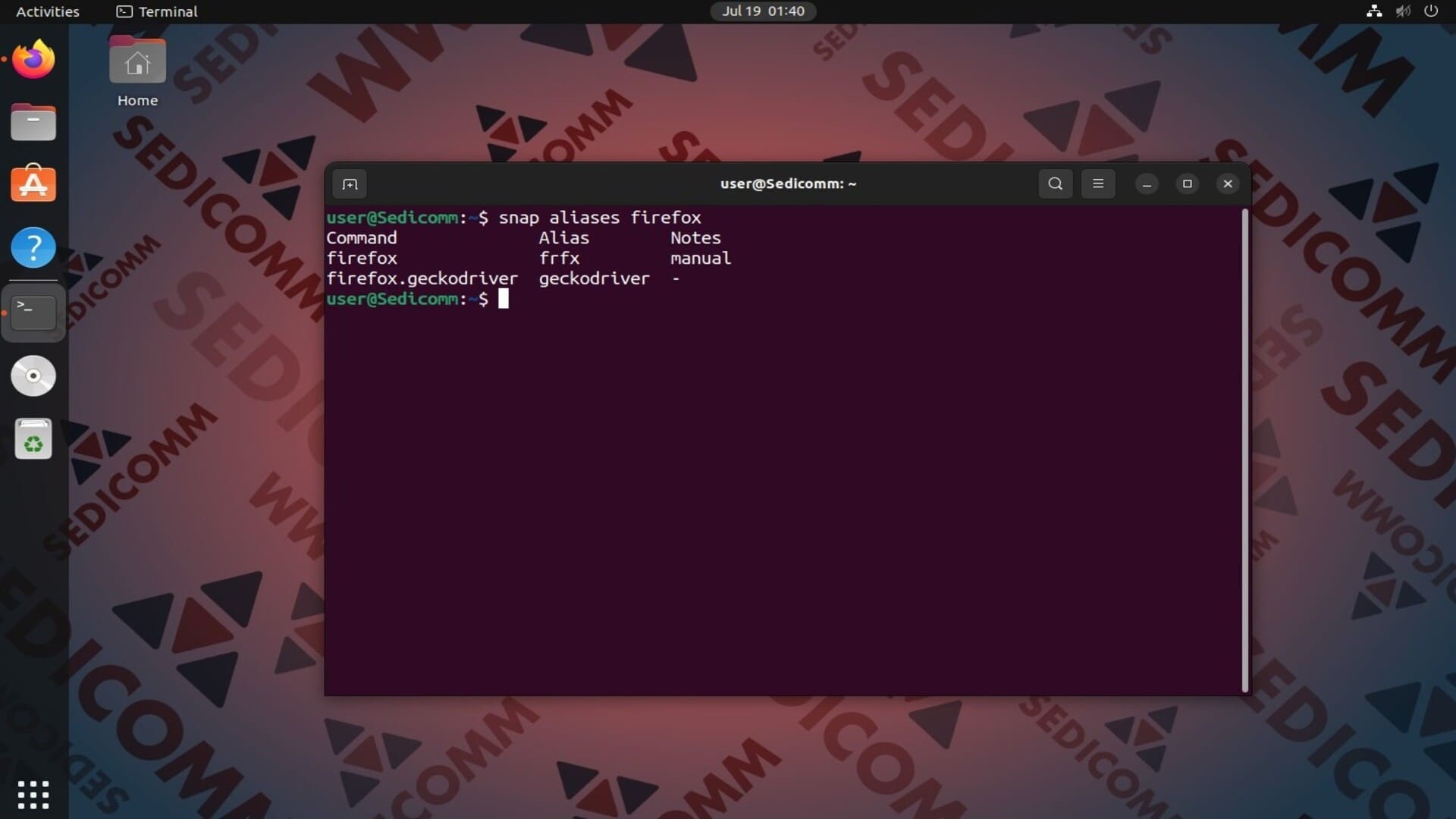1456x819 pixels.
Task: Click the 'geckodriver' alias entry
Action: pyautogui.click(x=594, y=279)
